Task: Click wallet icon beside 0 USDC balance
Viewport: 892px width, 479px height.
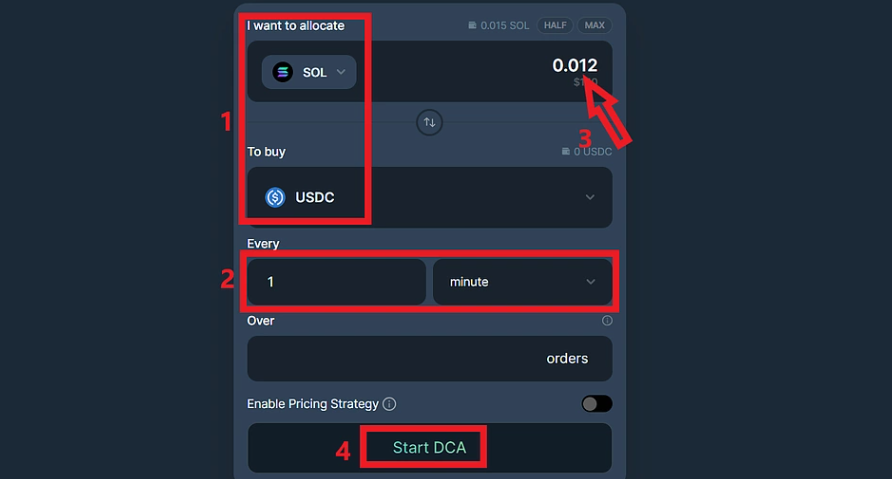Action: (x=565, y=151)
